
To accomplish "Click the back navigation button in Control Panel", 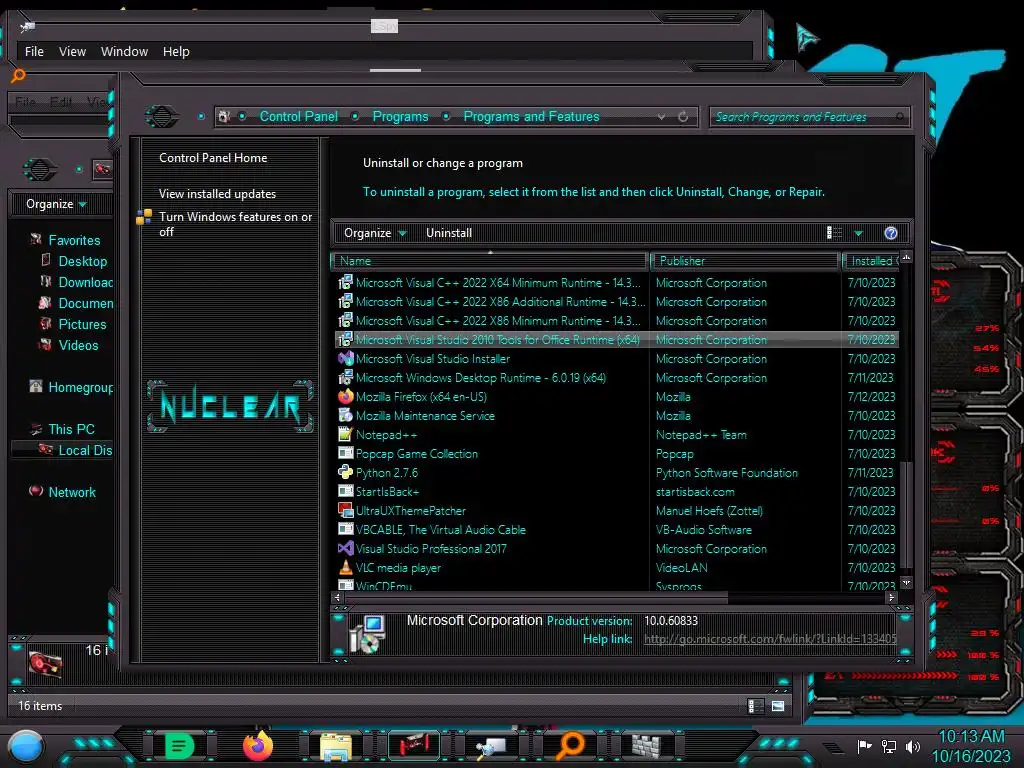I will point(162,117).
